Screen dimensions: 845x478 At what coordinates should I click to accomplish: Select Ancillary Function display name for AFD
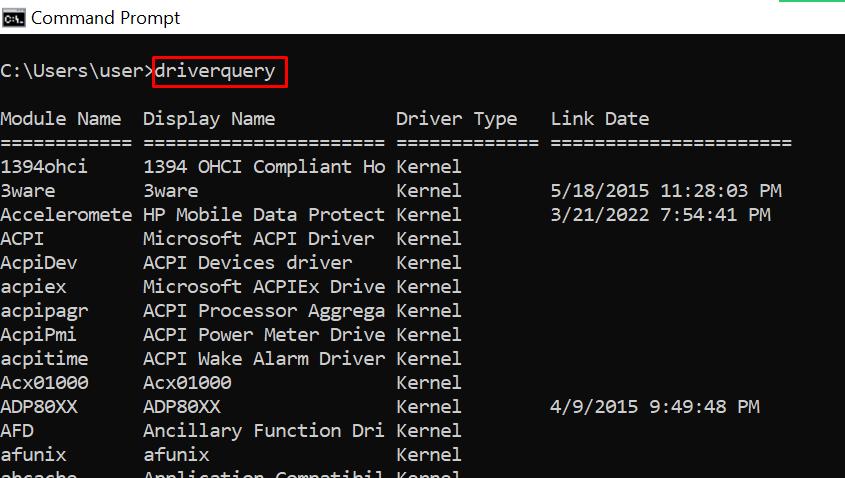tap(264, 431)
